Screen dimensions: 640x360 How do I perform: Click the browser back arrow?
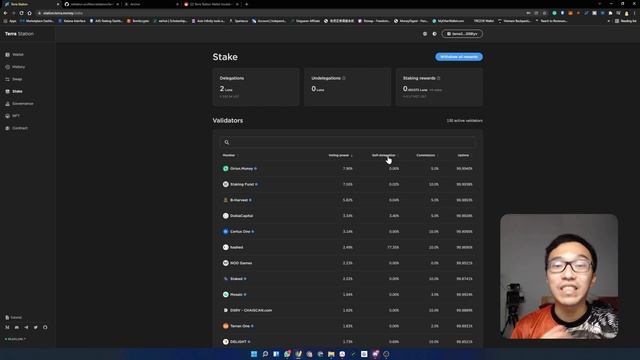[x=5, y=13]
